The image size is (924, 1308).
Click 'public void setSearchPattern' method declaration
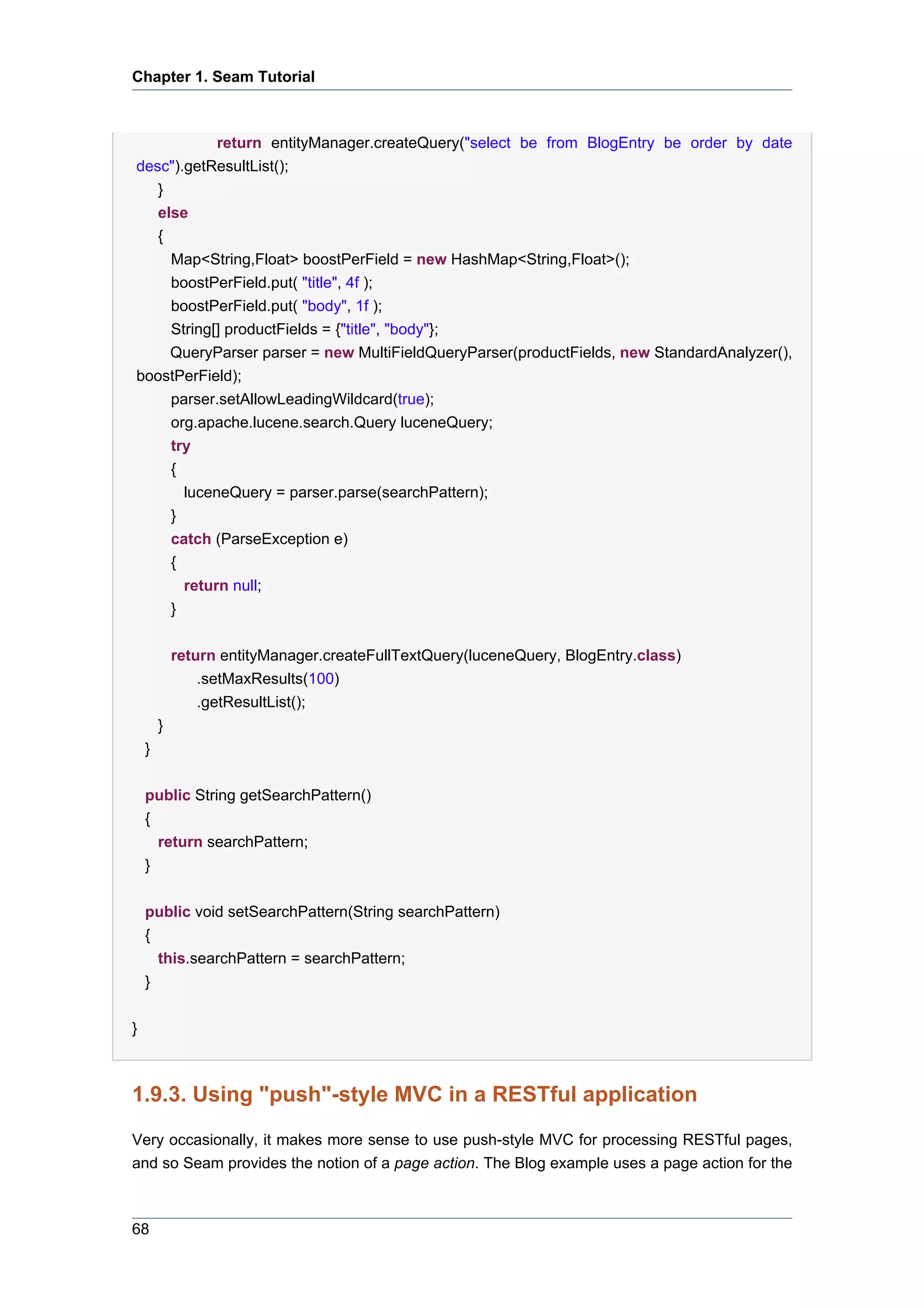322,912
